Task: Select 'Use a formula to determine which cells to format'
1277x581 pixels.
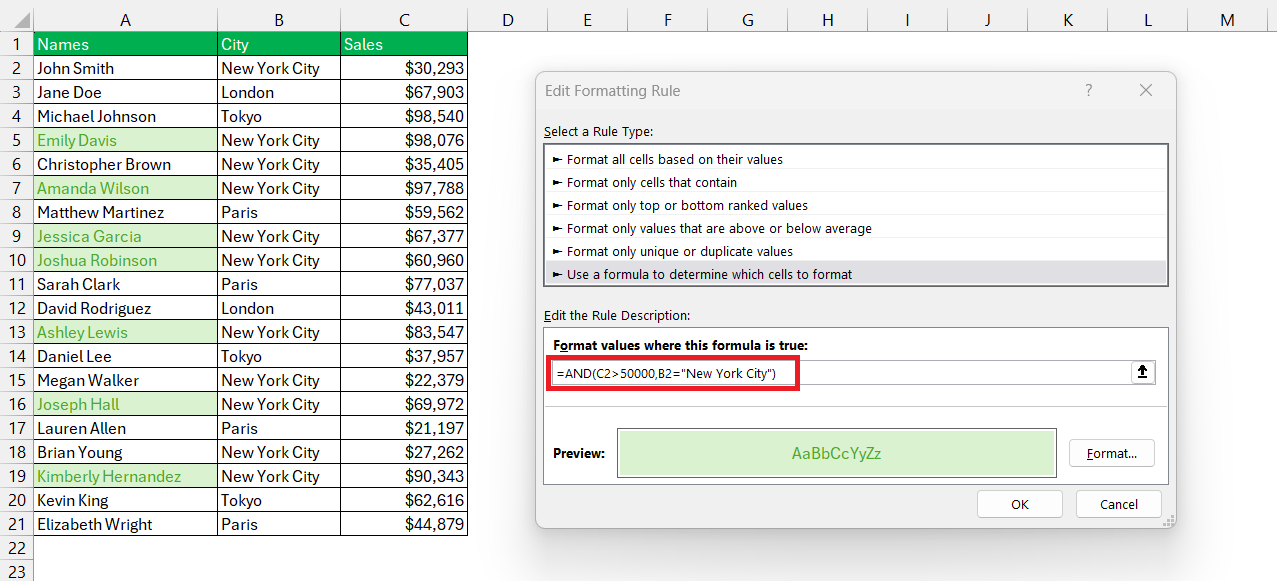Action: click(857, 274)
